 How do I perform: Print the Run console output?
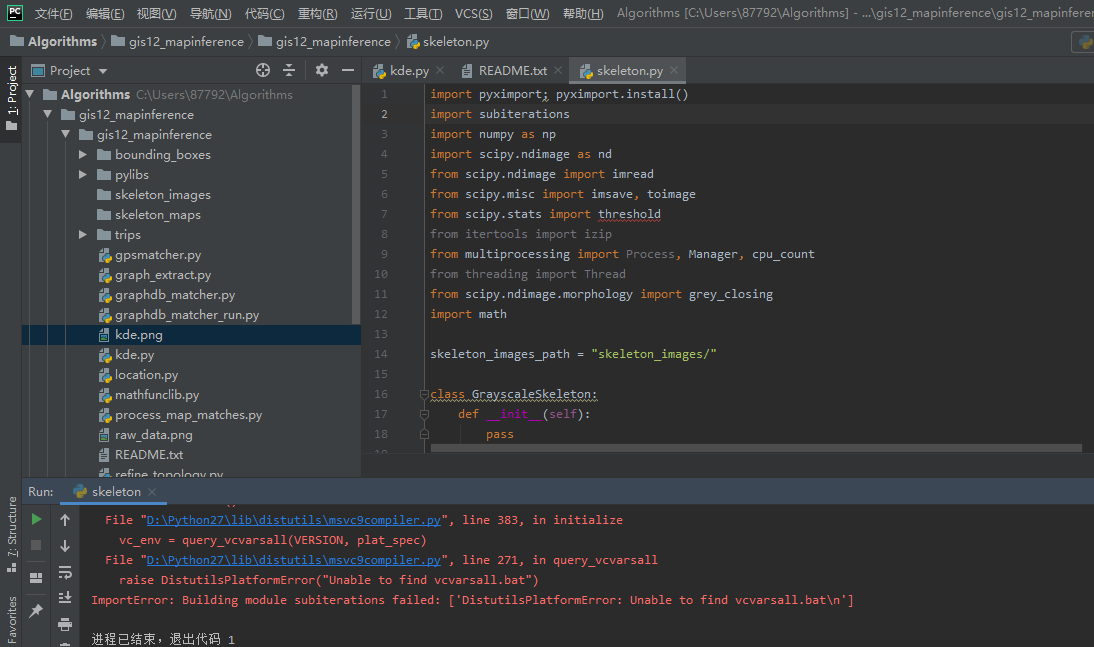[65, 624]
